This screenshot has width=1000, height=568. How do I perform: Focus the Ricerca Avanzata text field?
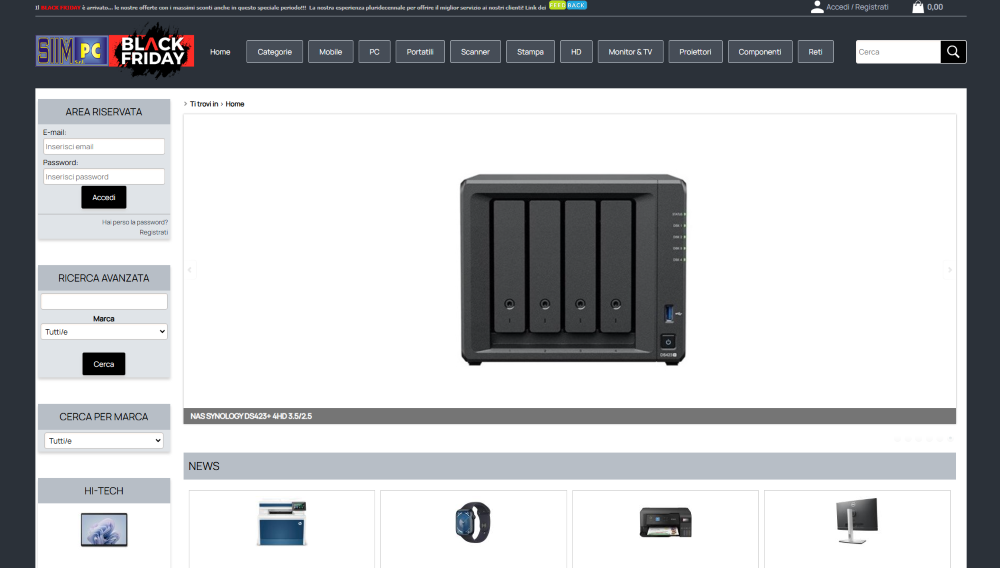[104, 302]
